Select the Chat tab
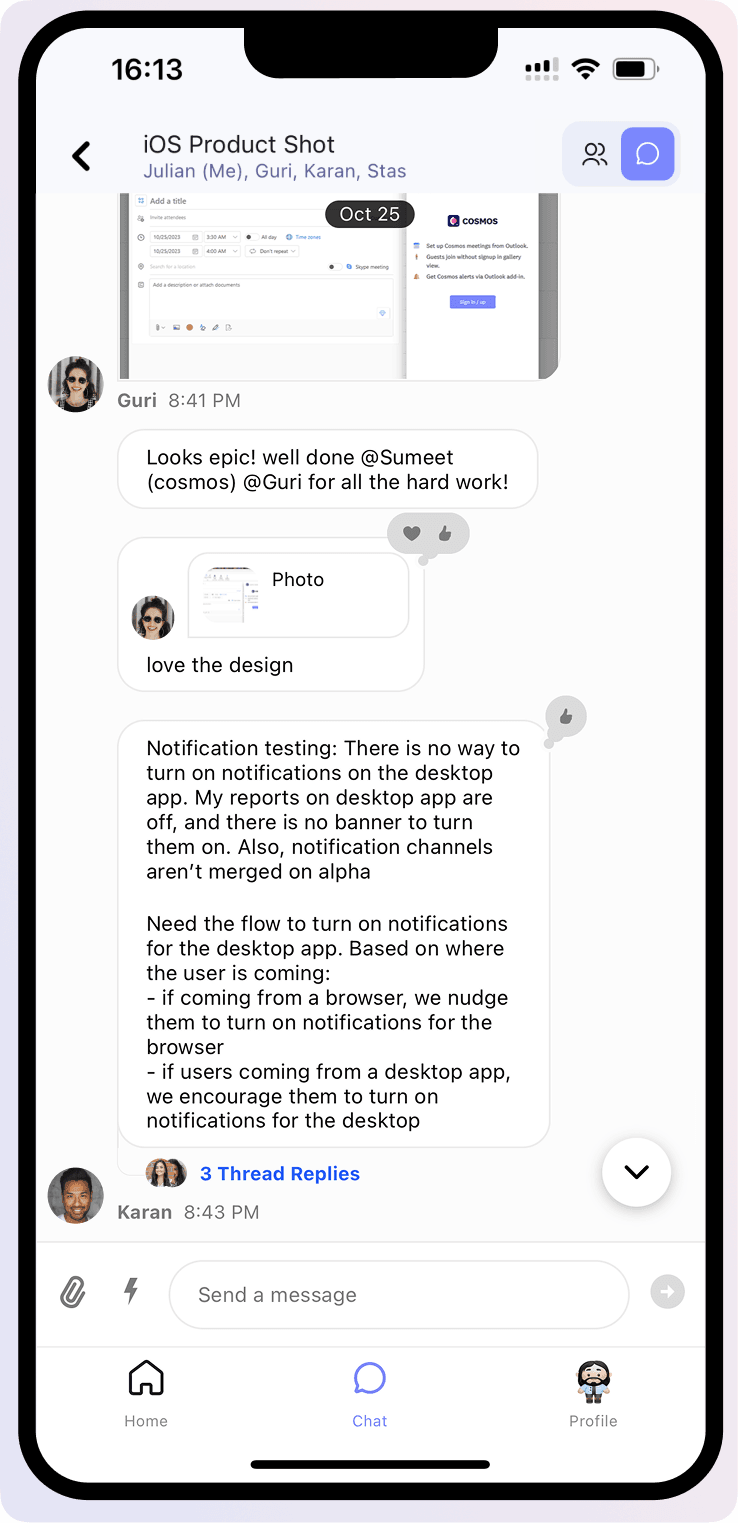The height and width of the screenshot is (1523, 738). (x=370, y=1395)
